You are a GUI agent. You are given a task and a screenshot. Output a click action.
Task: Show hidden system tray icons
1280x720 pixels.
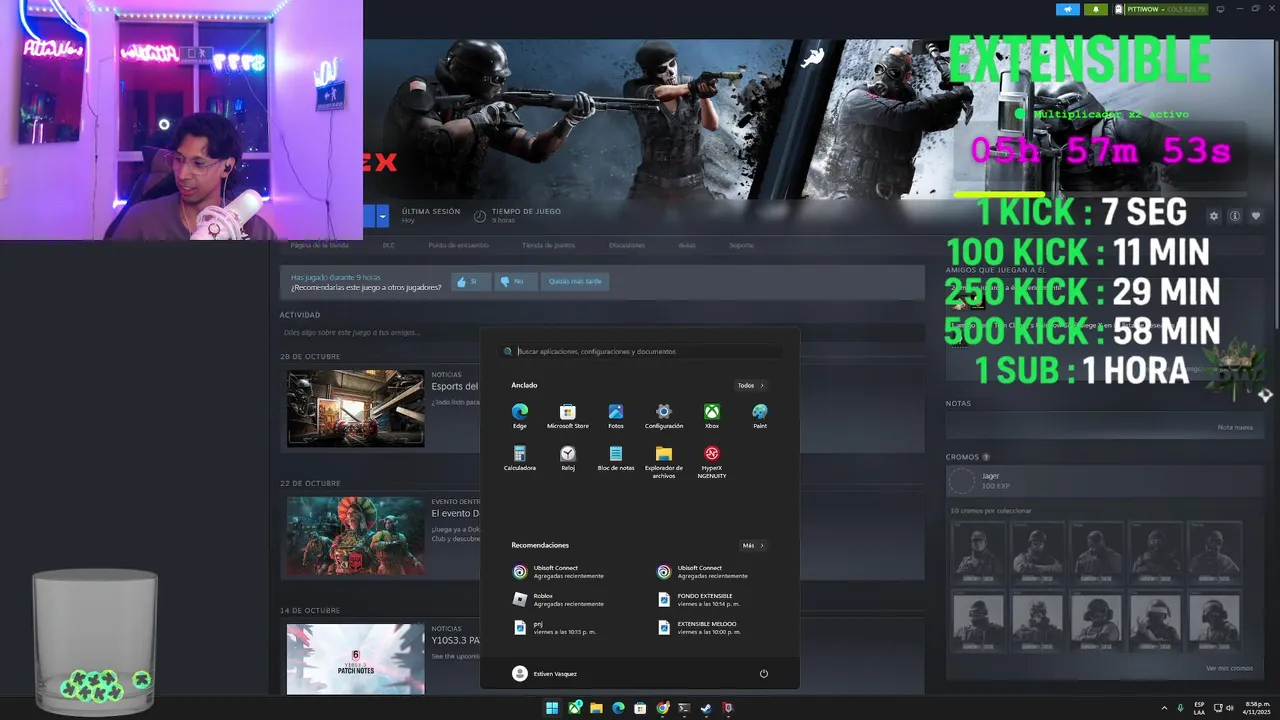tap(1165, 708)
